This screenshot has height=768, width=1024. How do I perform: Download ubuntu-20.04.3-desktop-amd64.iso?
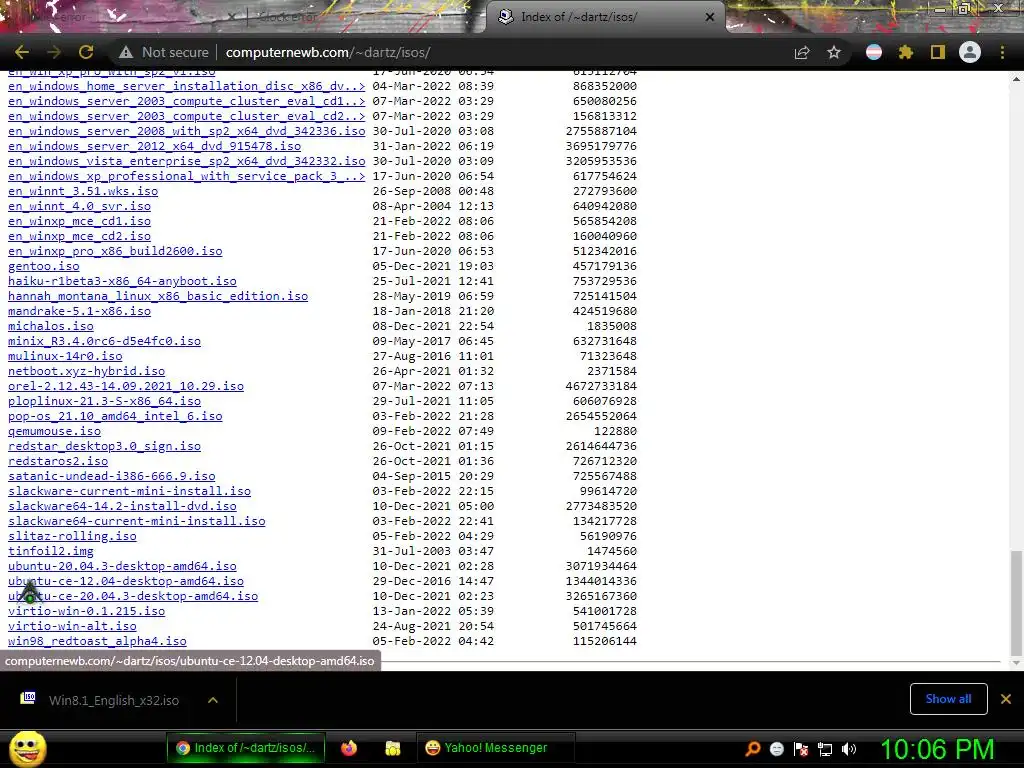pos(122,567)
